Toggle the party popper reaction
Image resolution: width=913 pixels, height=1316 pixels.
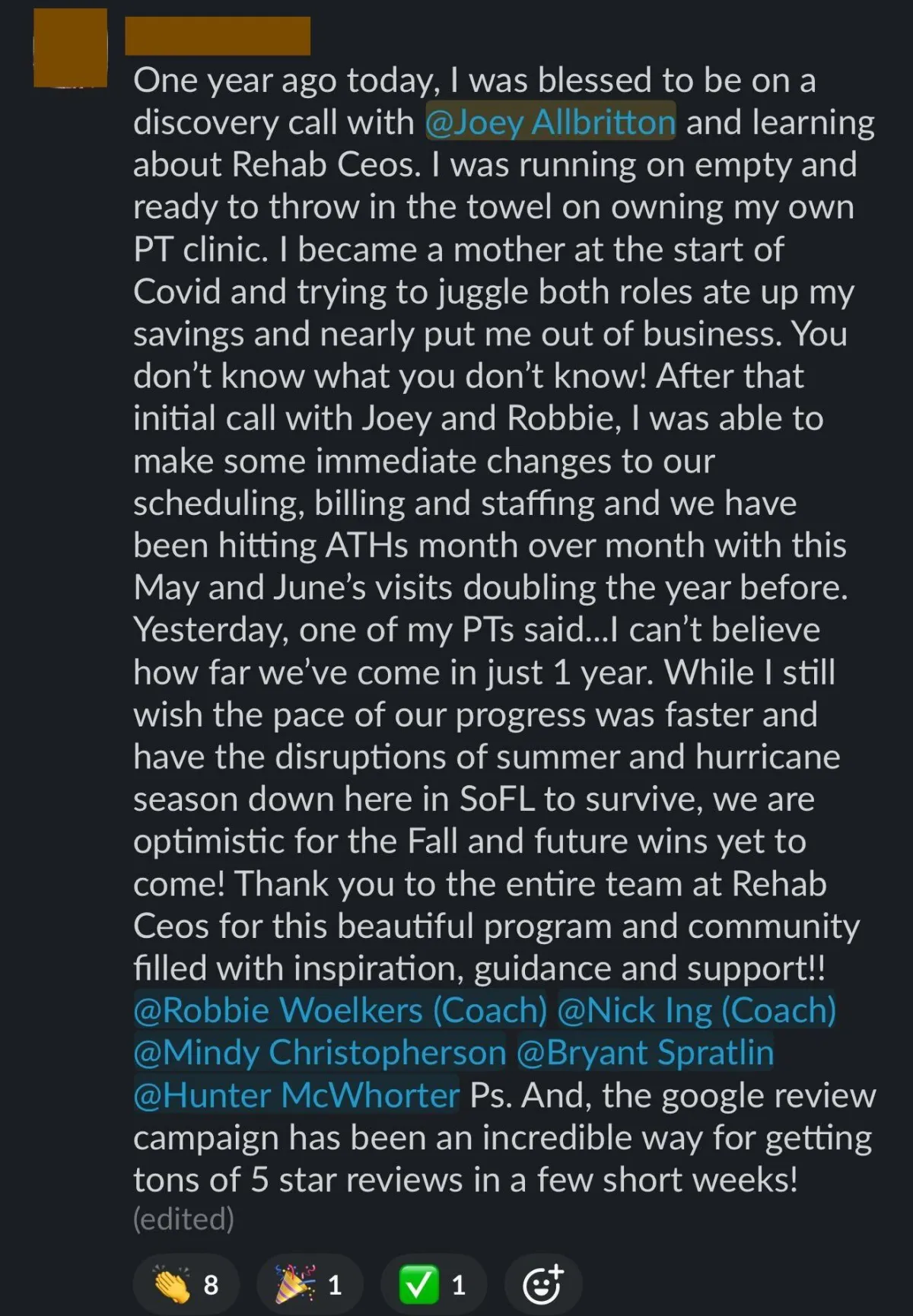(310, 1285)
